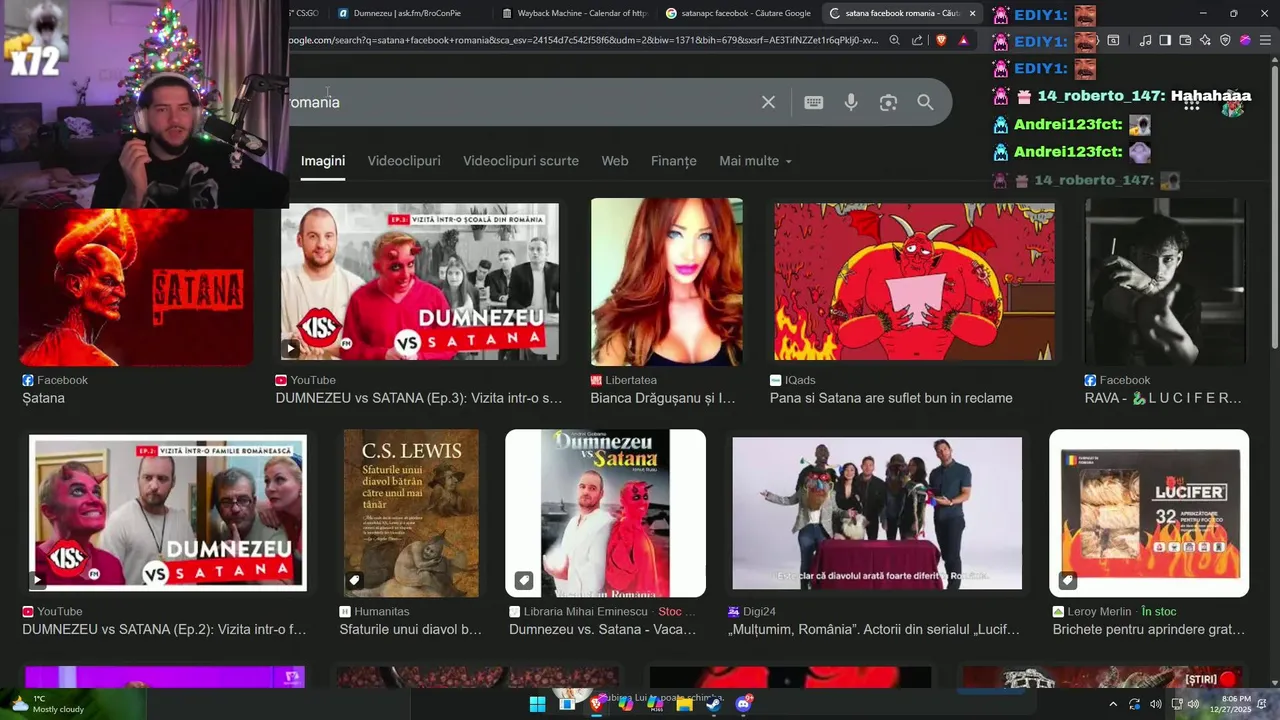The height and width of the screenshot is (720, 1280).
Task: Open the page zoom control in the address bar
Action: coord(894,41)
